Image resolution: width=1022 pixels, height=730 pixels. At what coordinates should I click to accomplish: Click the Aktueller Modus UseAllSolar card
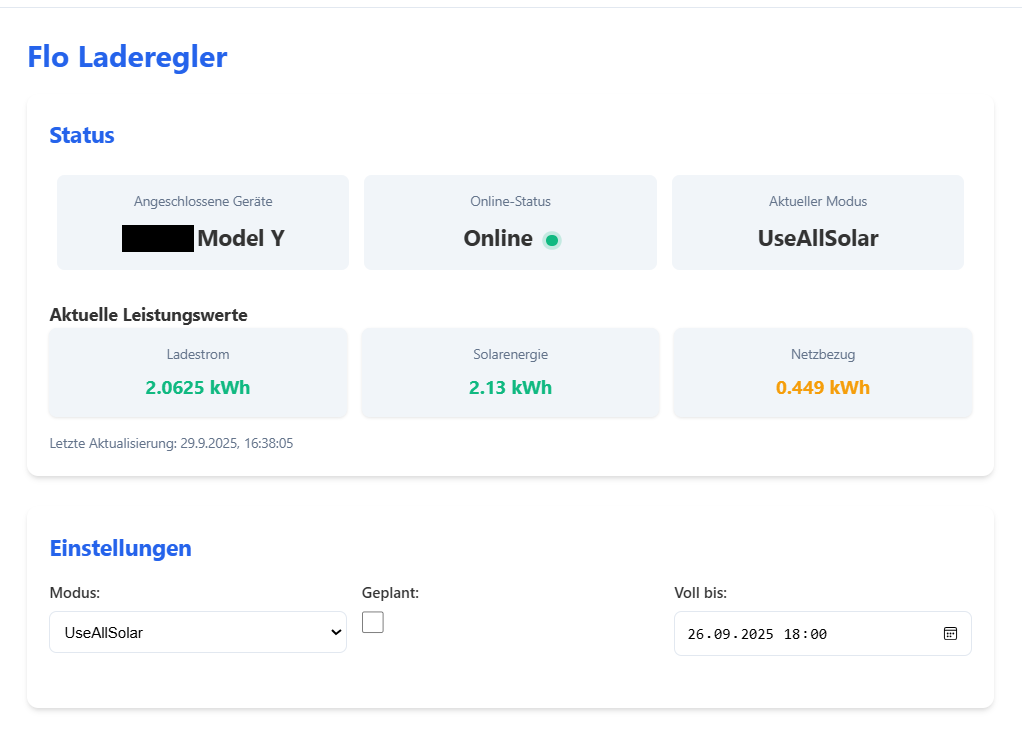point(817,222)
